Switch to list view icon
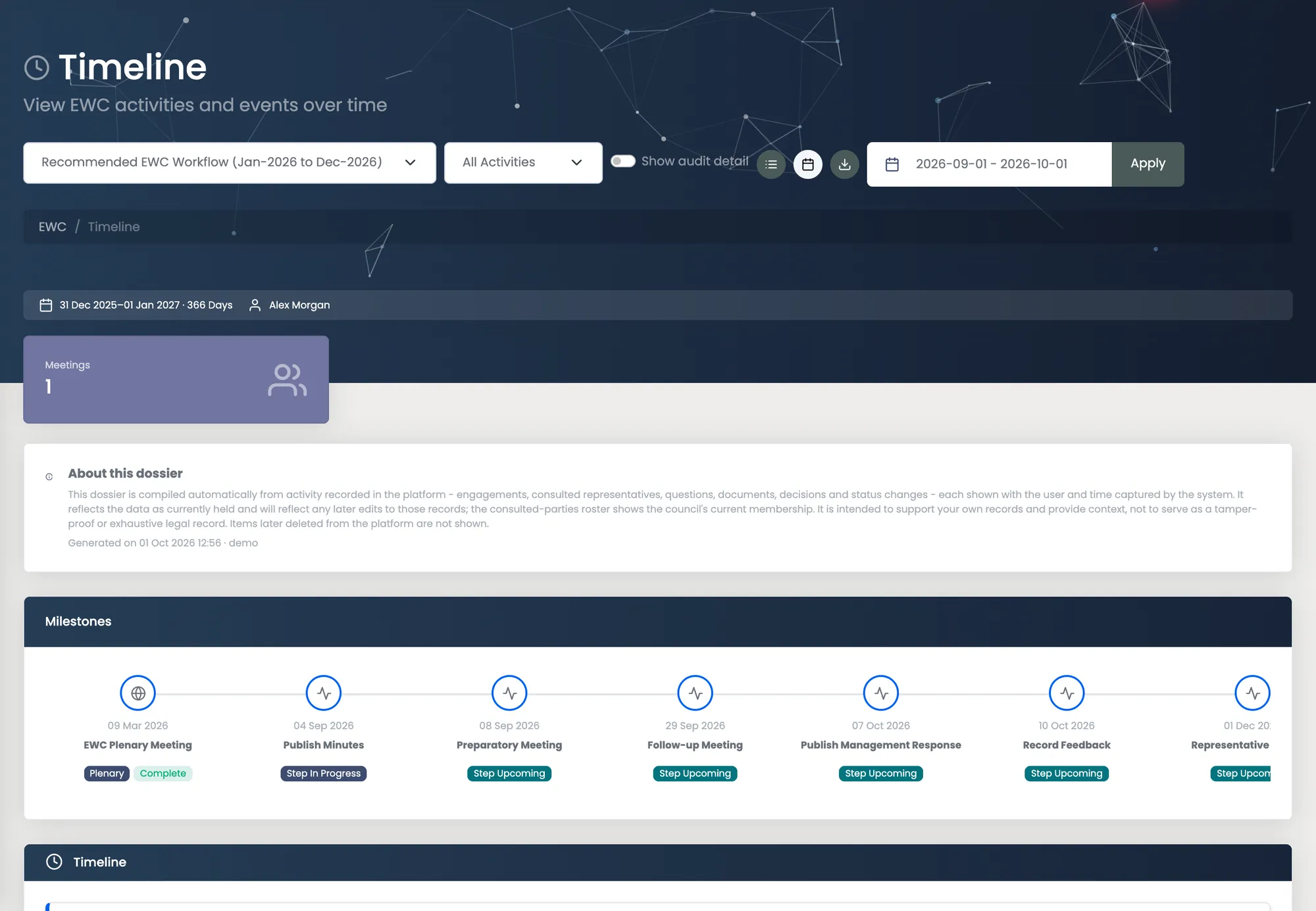Screen dimensions: 1316x911 [x=771, y=164]
